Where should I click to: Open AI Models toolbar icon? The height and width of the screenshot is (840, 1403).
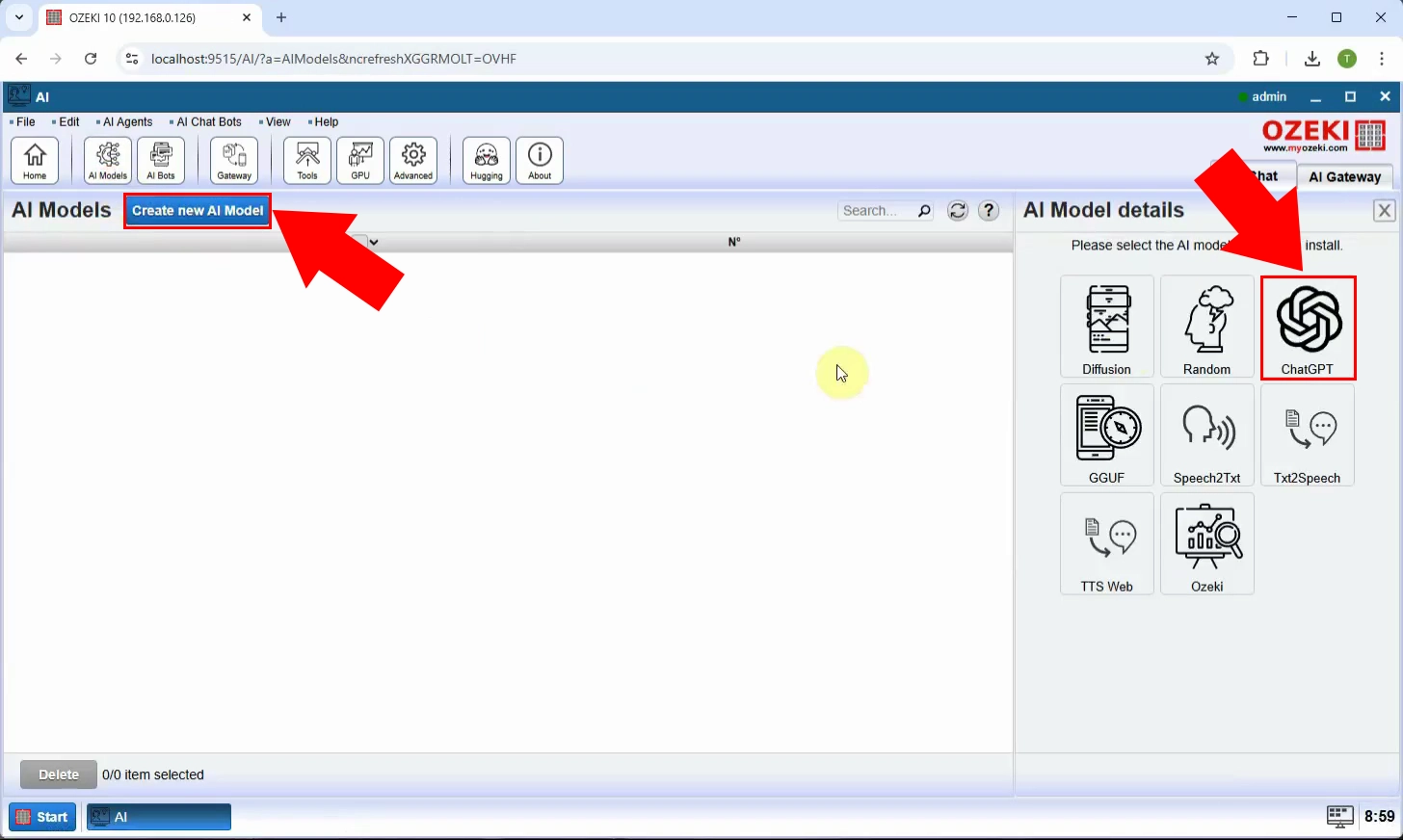pyautogui.click(x=108, y=160)
